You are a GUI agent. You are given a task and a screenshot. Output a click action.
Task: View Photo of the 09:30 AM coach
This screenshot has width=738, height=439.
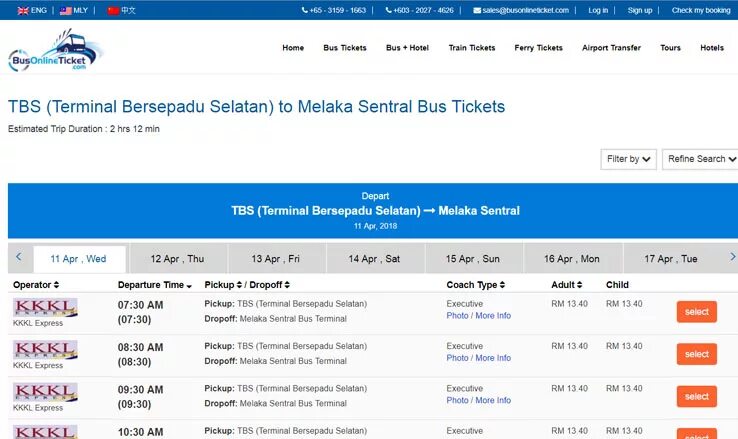(x=457, y=400)
